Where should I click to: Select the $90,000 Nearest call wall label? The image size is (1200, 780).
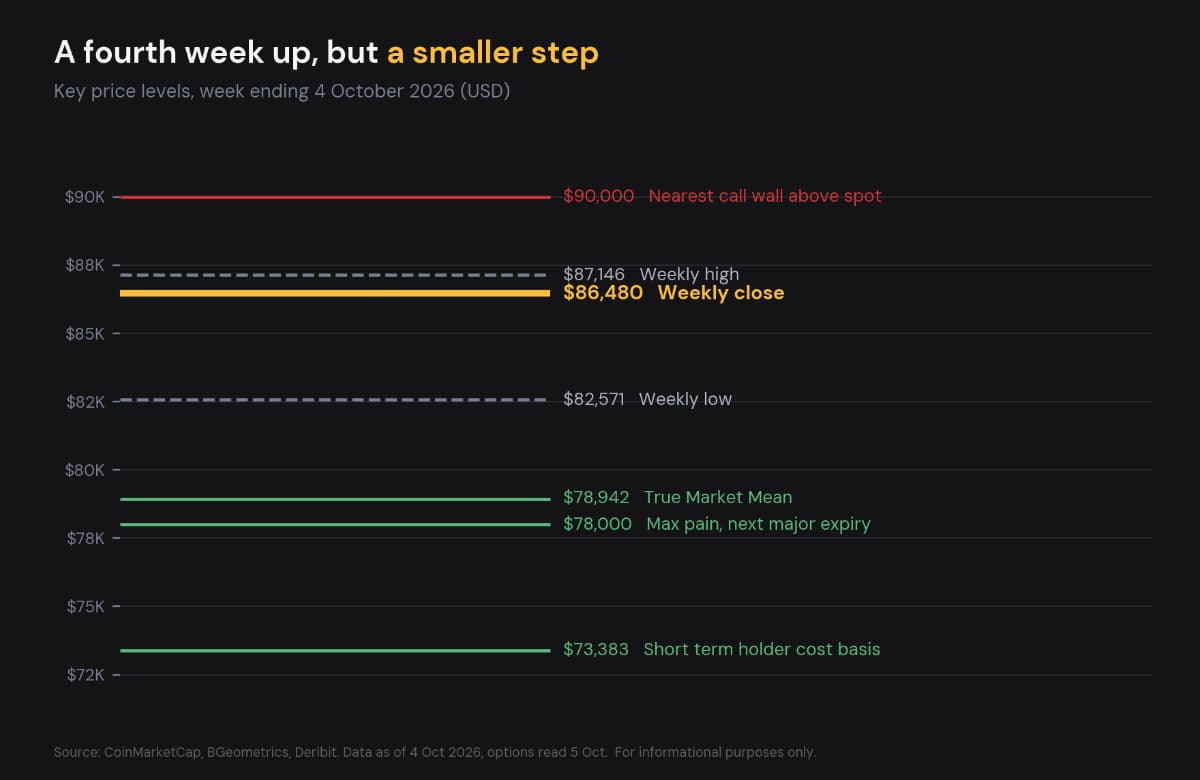coord(722,196)
